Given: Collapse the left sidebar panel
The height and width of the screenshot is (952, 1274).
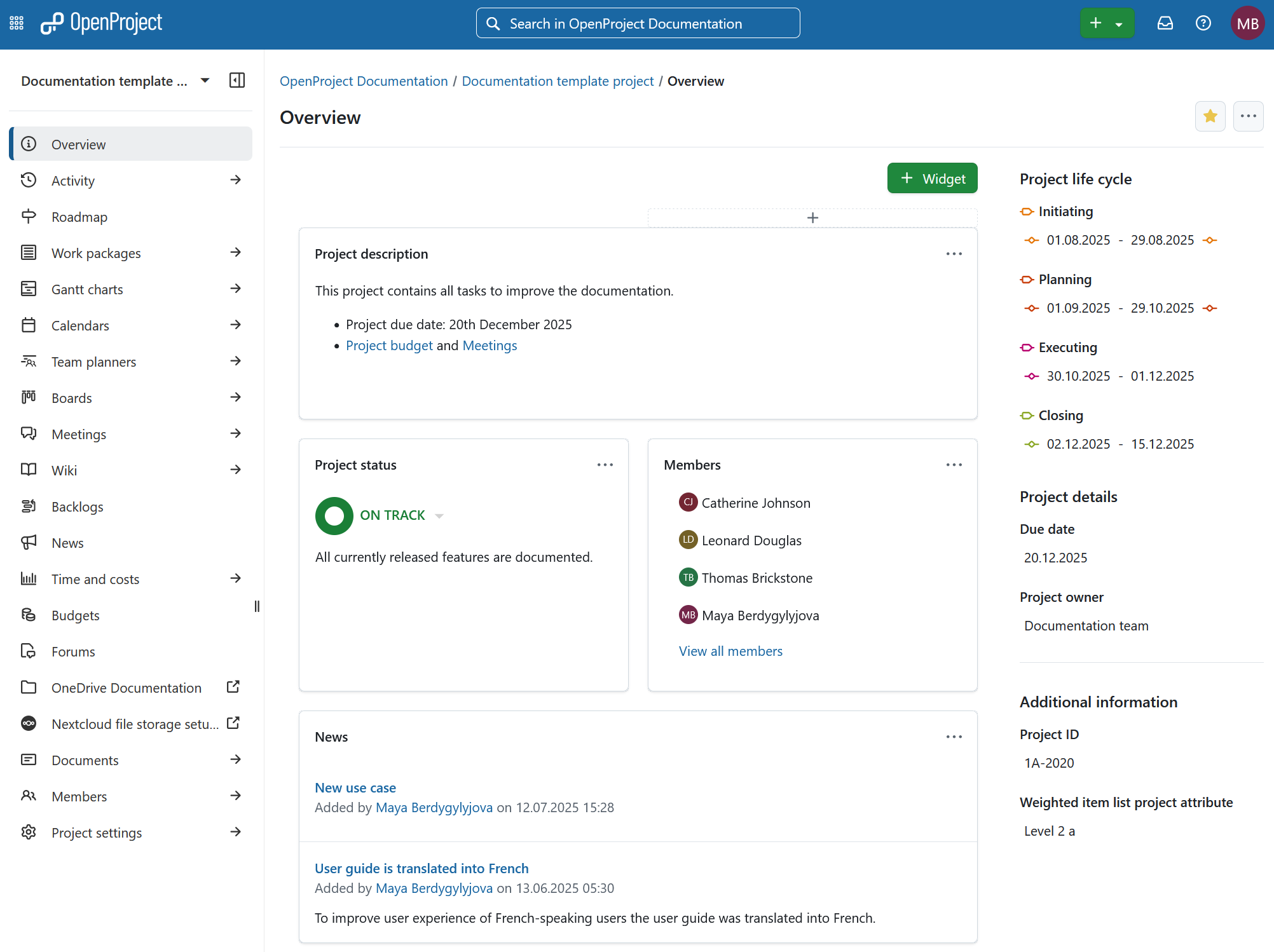Looking at the screenshot, I should tap(236, 81).
